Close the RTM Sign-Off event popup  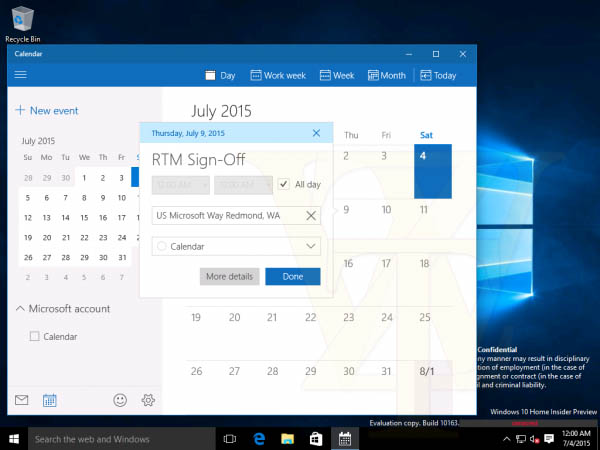316,133
